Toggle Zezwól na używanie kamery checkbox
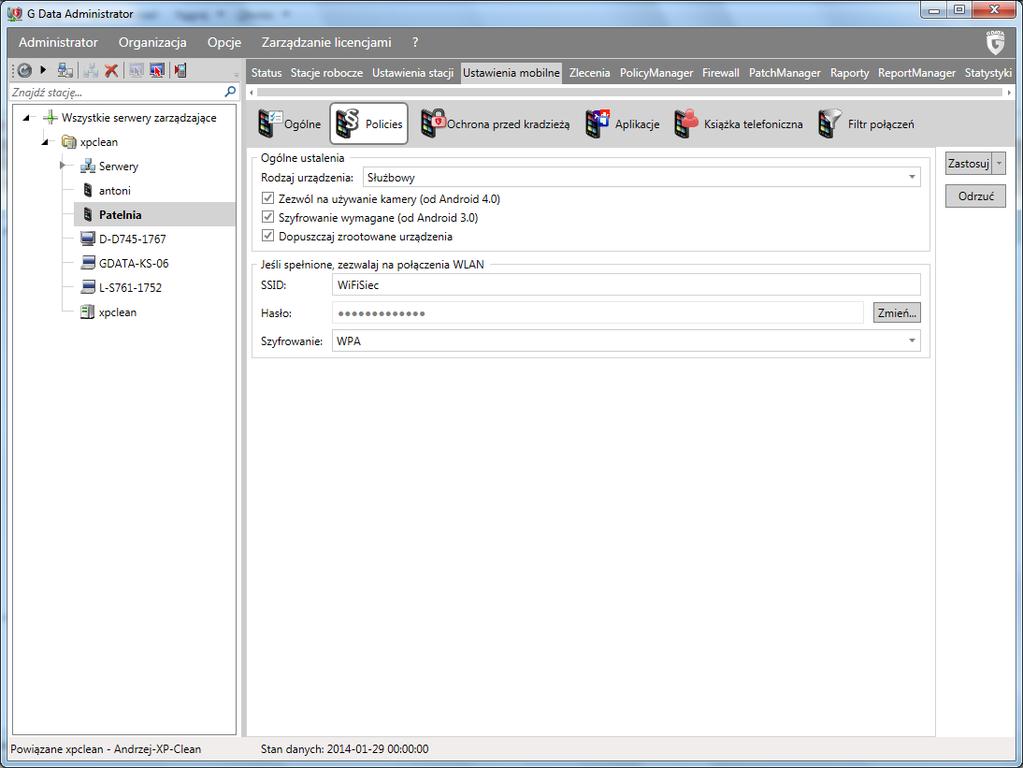This screenshot has width=1023, height=768. (267, 198)
